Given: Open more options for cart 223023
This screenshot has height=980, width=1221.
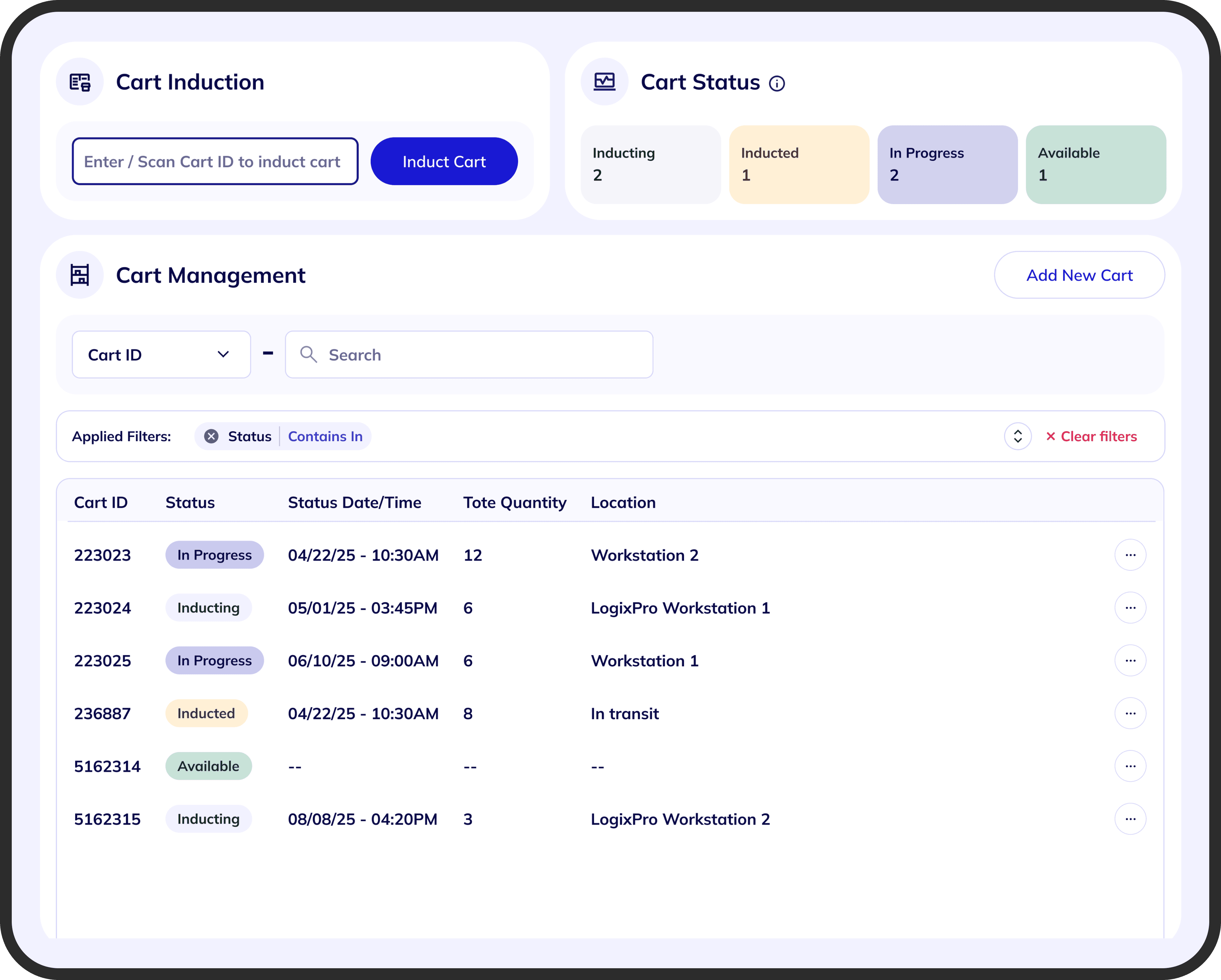Looking at the screenshot, I should (x=1131, y=555).
